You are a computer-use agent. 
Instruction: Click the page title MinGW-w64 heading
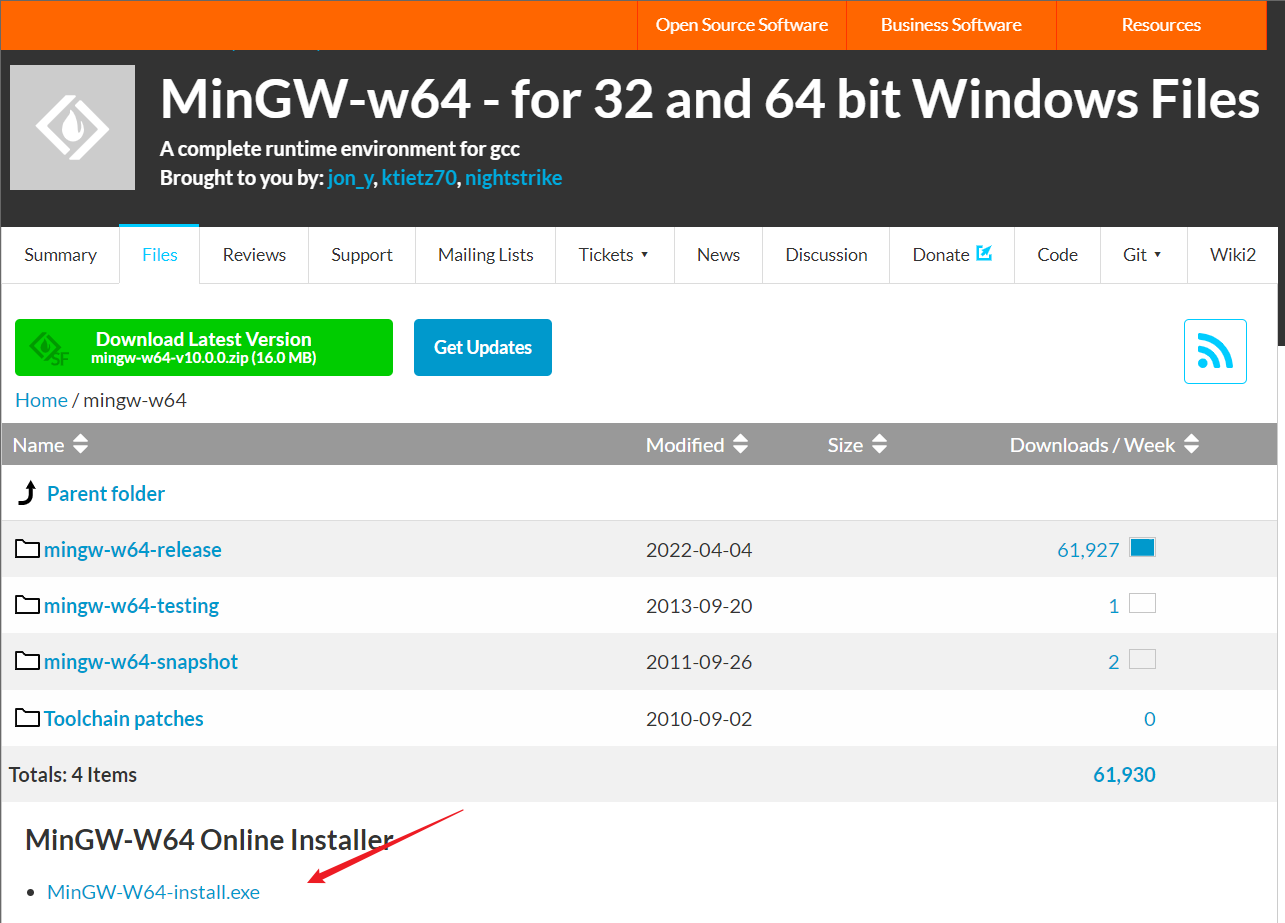pyautogui.click(x=710, y=99)
